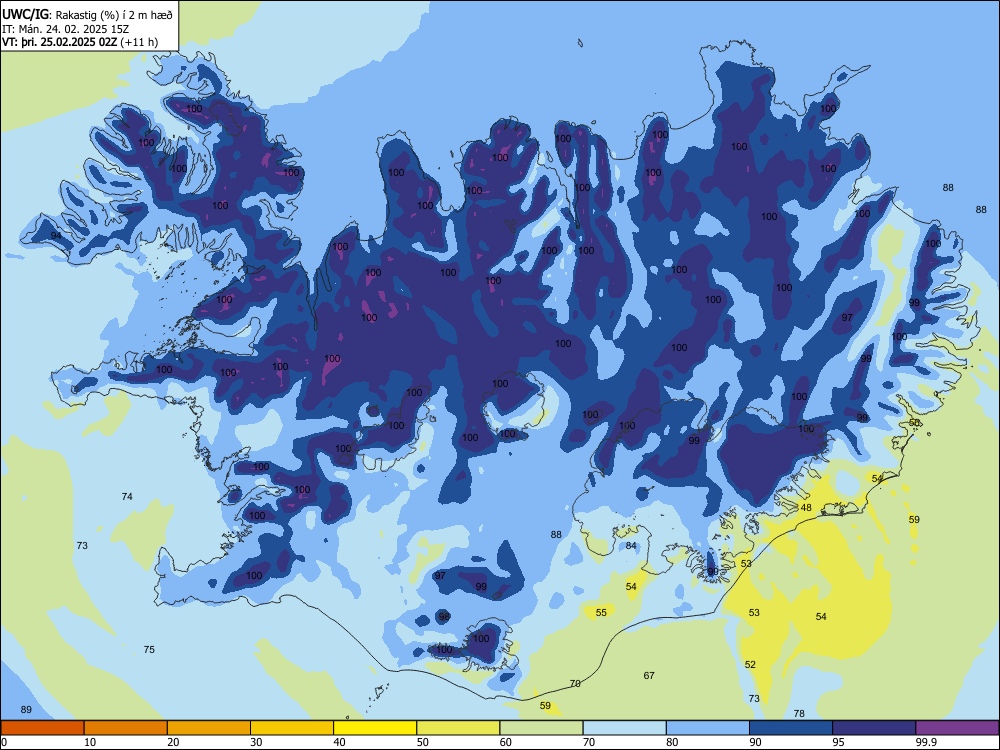Select the 'IT: Mán. 24. 02. 2025 15Z' line

point(65,29)
